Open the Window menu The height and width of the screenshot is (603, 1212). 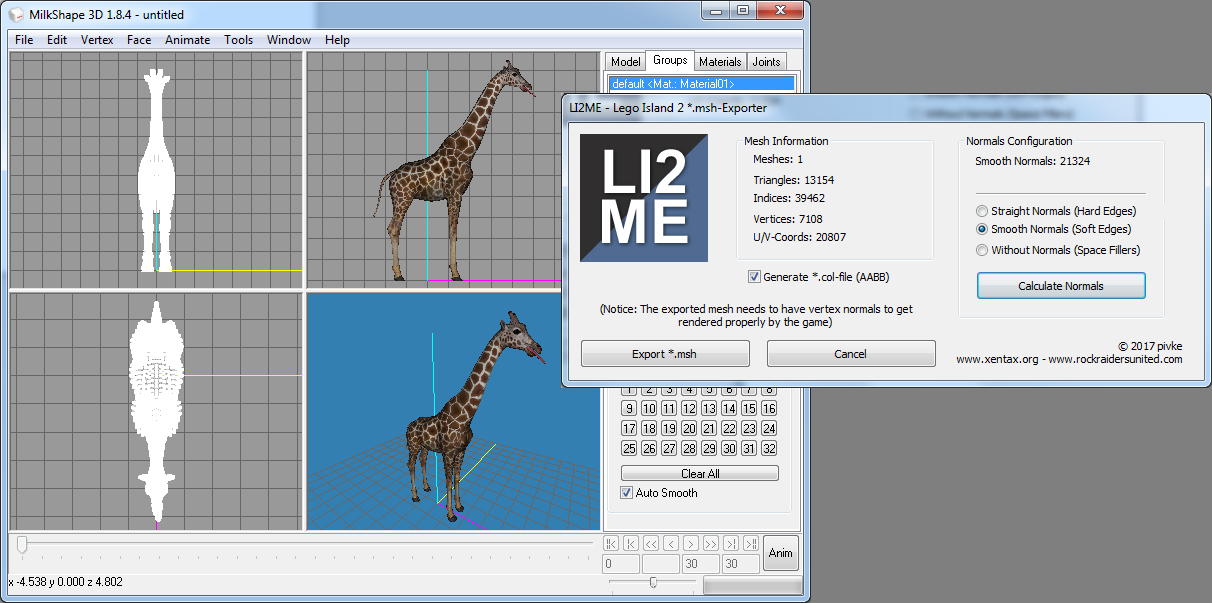pos(289,40)
